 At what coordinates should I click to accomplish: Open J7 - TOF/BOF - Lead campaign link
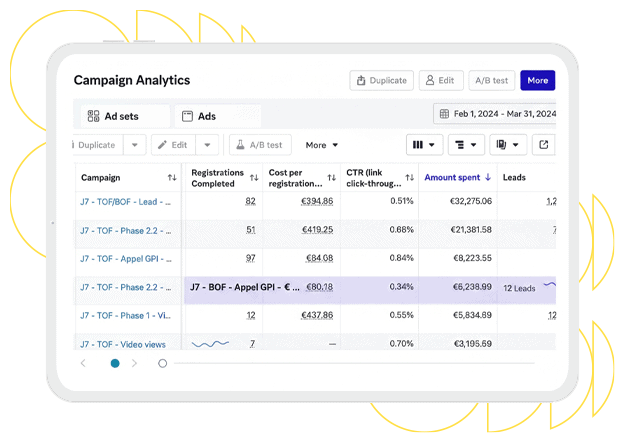(x=125, y=201)
